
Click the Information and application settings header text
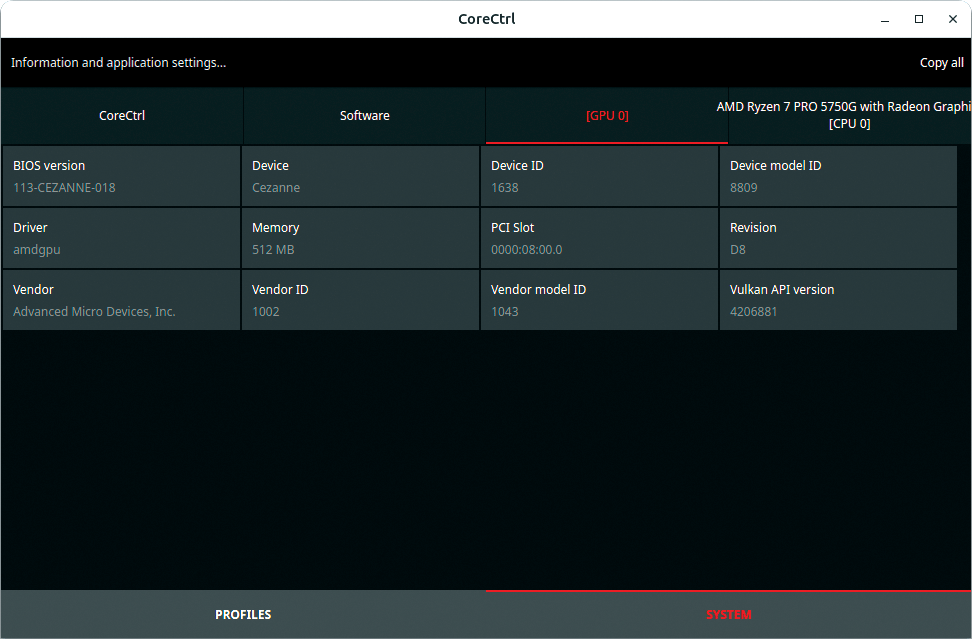(118, 63)
